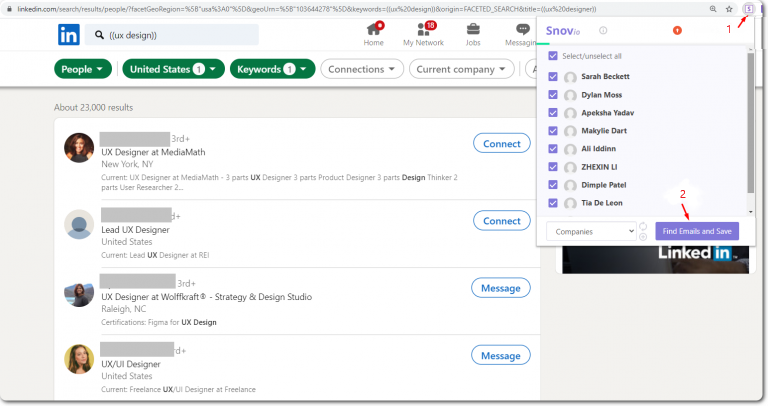Image resolution: width=768 pixels, height=406 pixels.
Task: Bookmark the page with the star icon
Action: tap(729, 9)
